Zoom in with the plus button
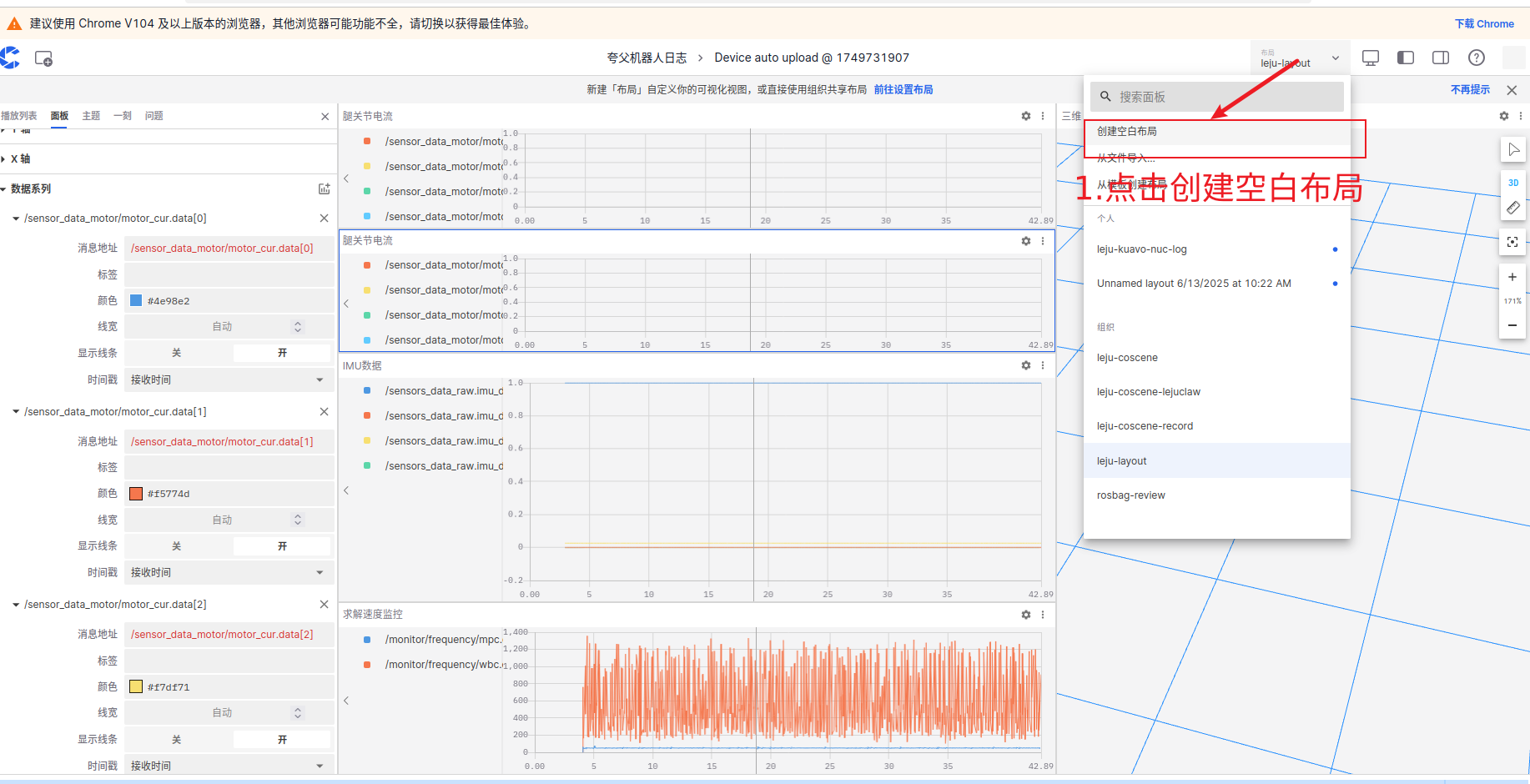1530x784 pixels. click(x=1512, y=277)
